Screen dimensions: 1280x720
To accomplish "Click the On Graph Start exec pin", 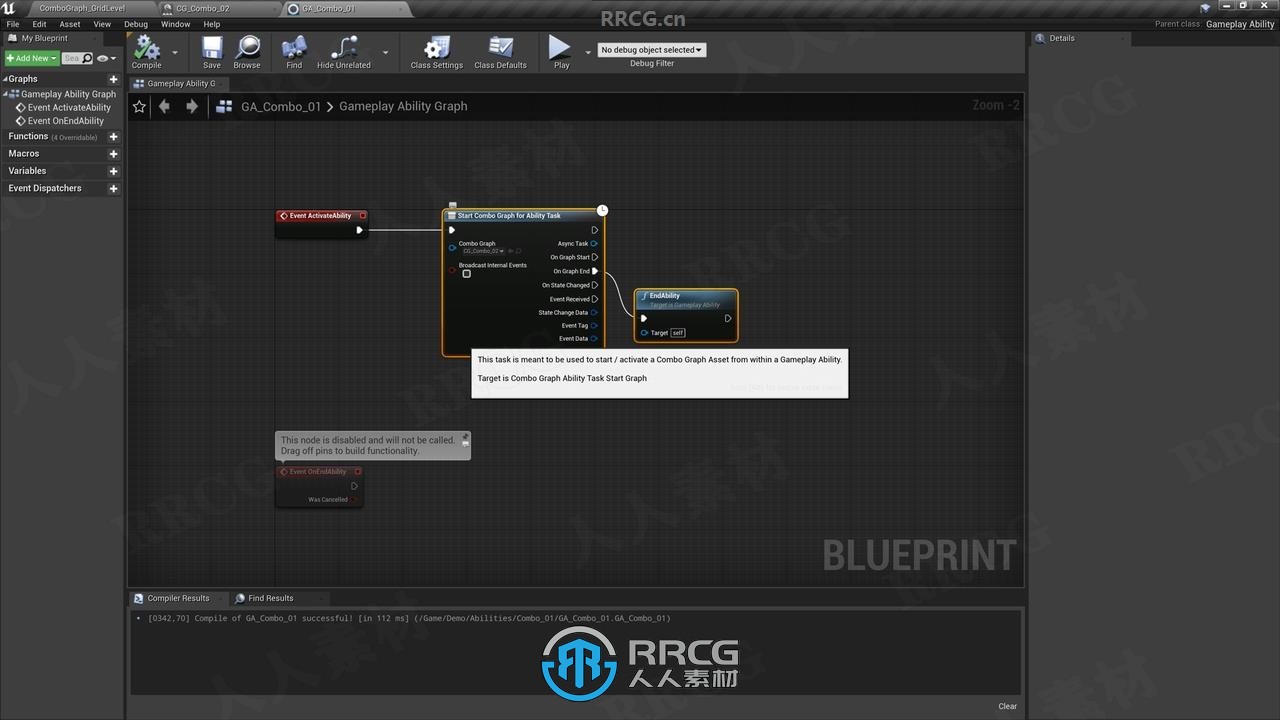I will pos(595,257).
